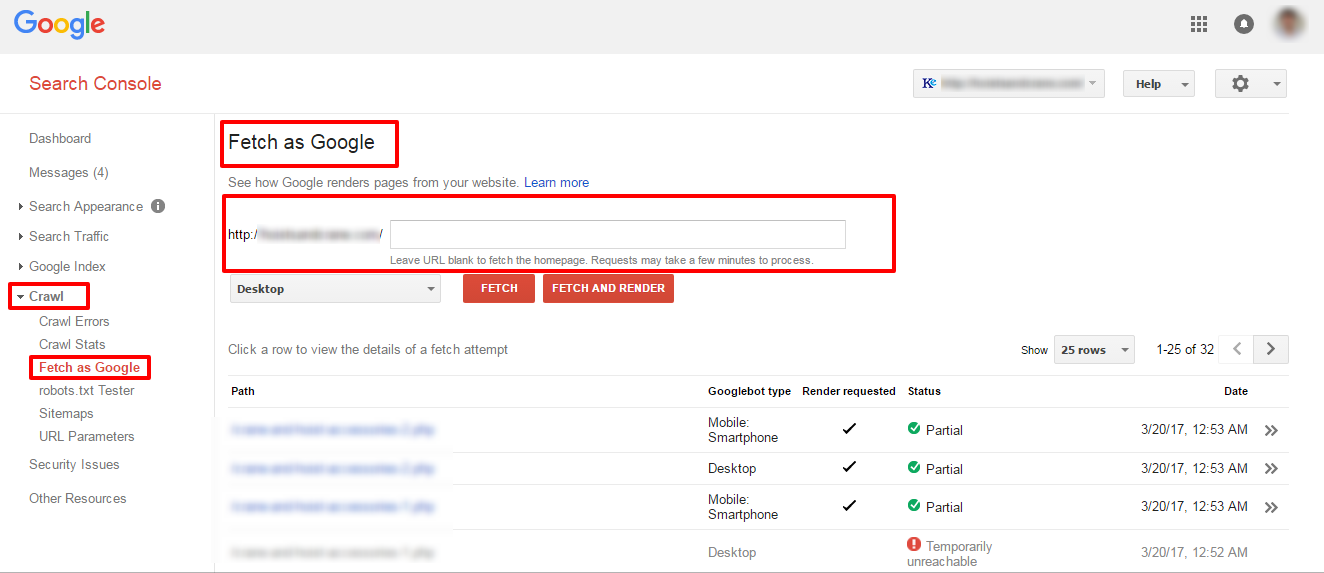Viewport: 1324px width, 573px height.
Task: Open URL Parameters
Action: pos(87,436)
